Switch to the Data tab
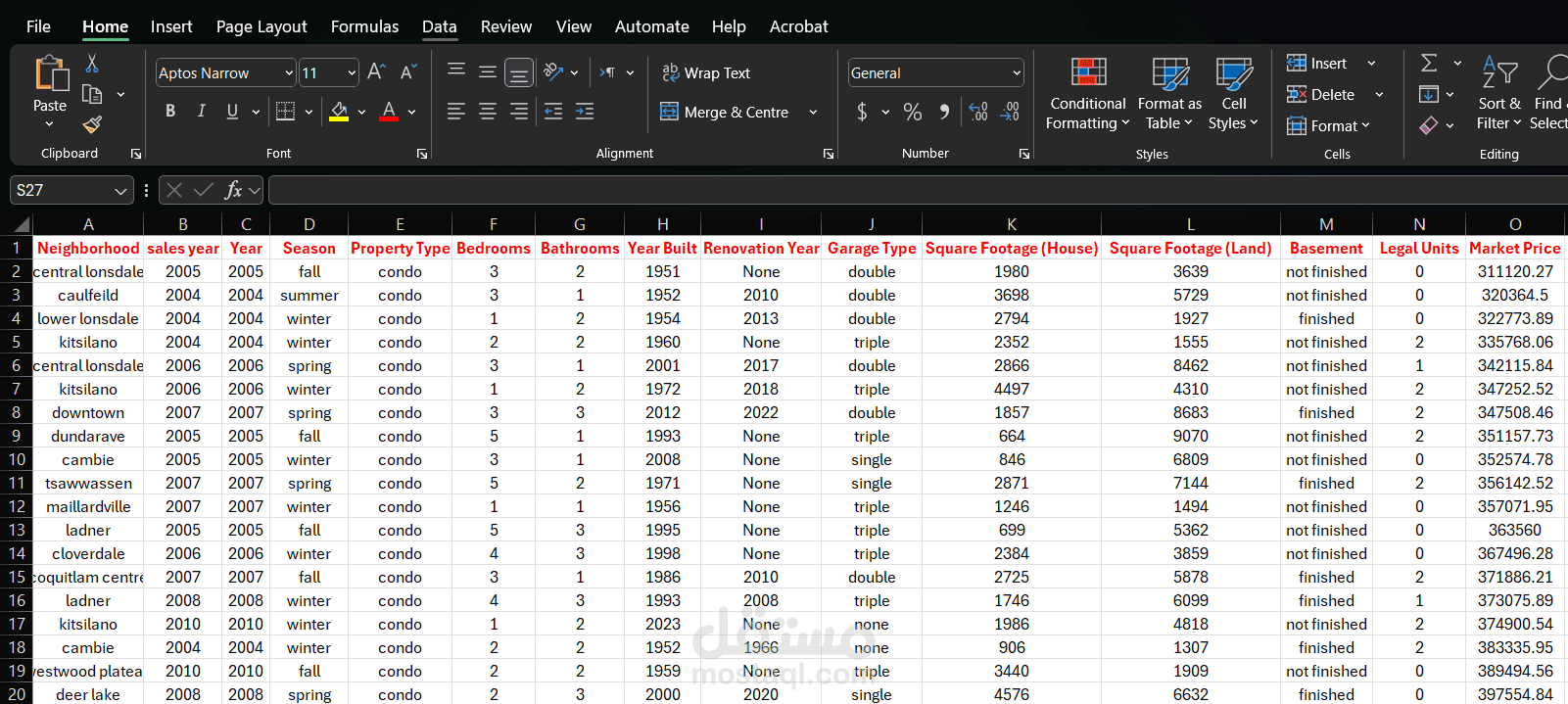 tap(440, 26)
